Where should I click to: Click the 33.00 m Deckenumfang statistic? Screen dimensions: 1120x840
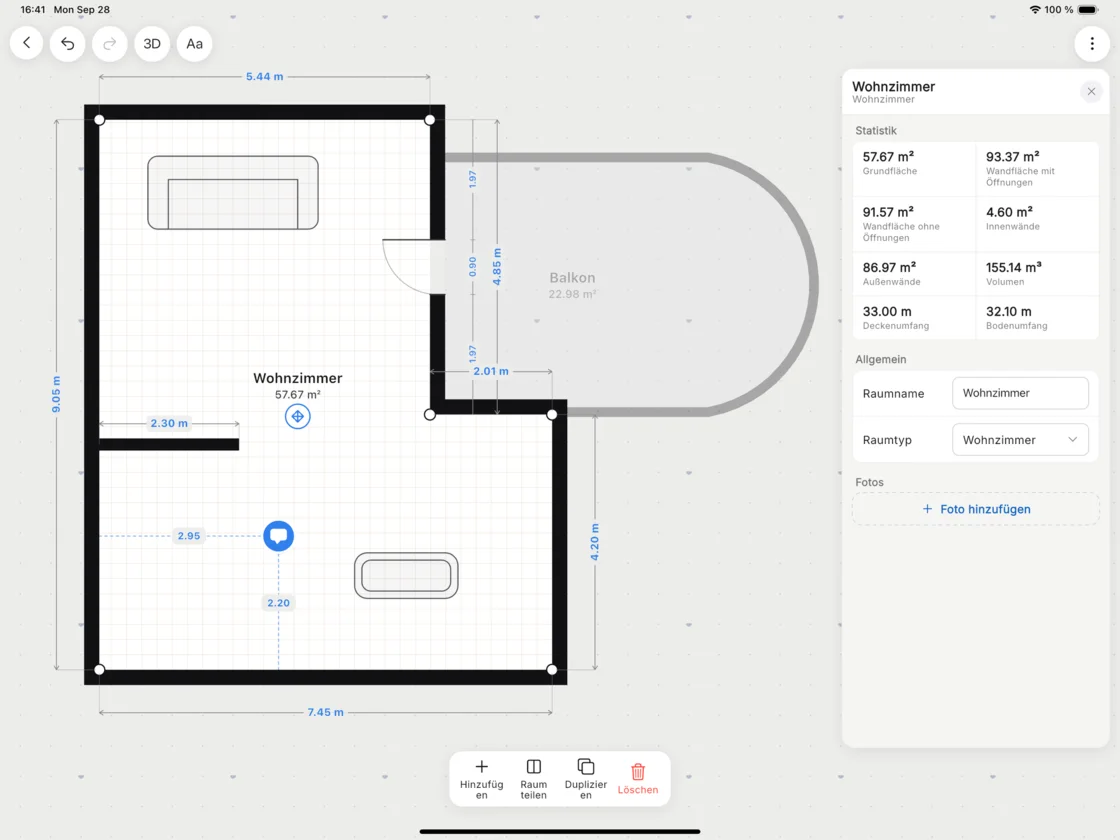click(914, 317)
